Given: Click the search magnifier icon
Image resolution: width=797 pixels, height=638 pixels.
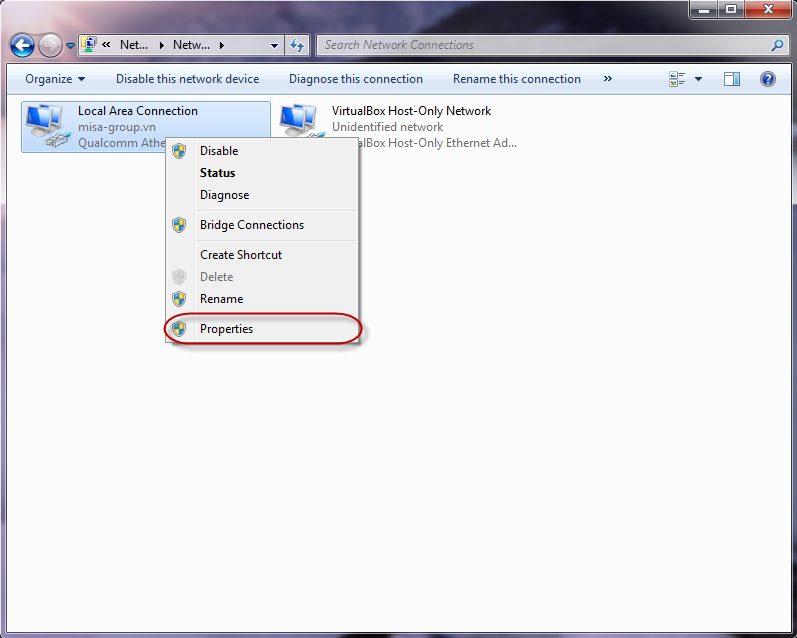Looking at the screenshot, I should click(x=777, y=45).
